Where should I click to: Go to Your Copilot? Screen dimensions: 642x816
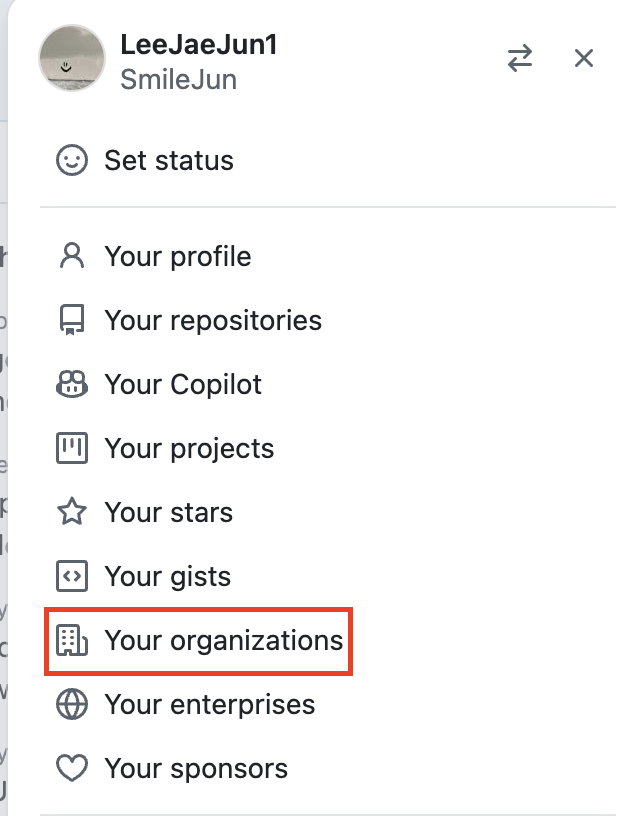[183, 385]
